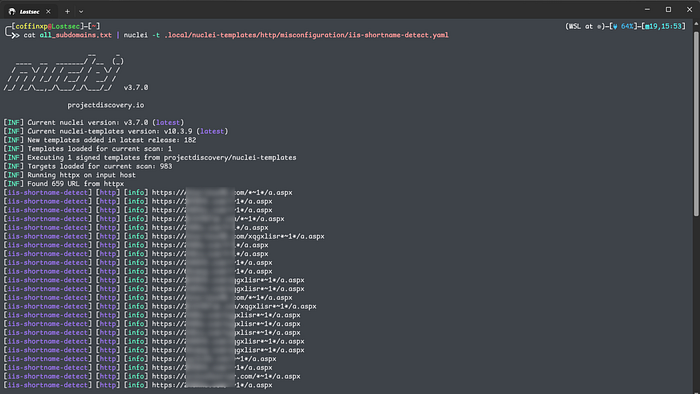This screenshot has width=700, height=394.
Task: Click 'Current nuclei version: v3.7.0' line
Action: (x=94, y=123)
